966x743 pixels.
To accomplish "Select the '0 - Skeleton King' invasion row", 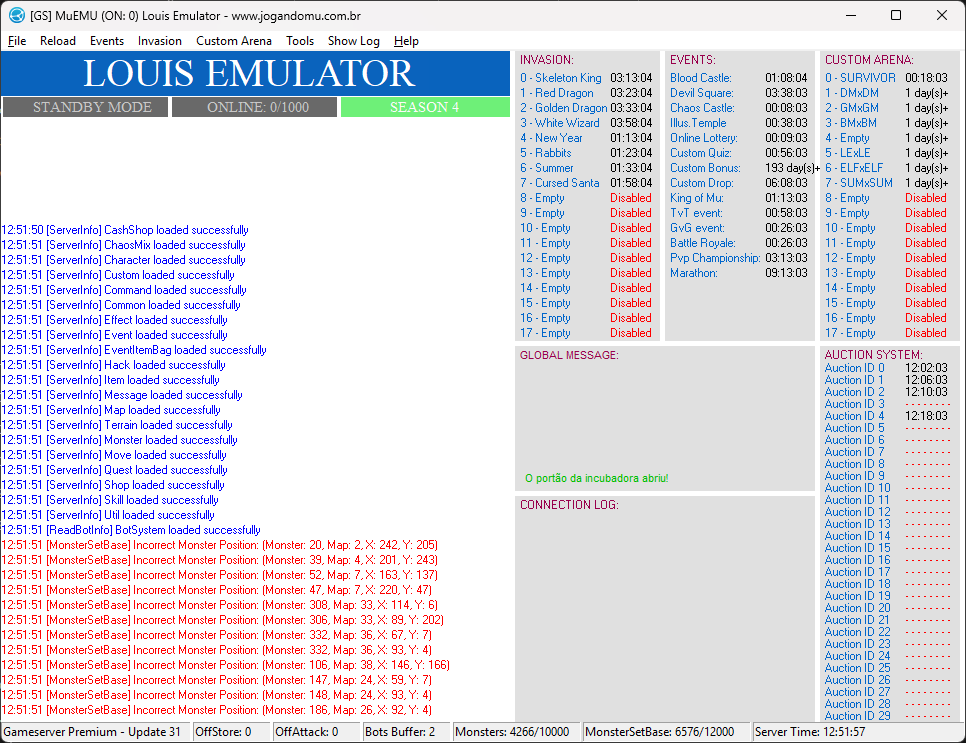I will (x=586, y=78).
